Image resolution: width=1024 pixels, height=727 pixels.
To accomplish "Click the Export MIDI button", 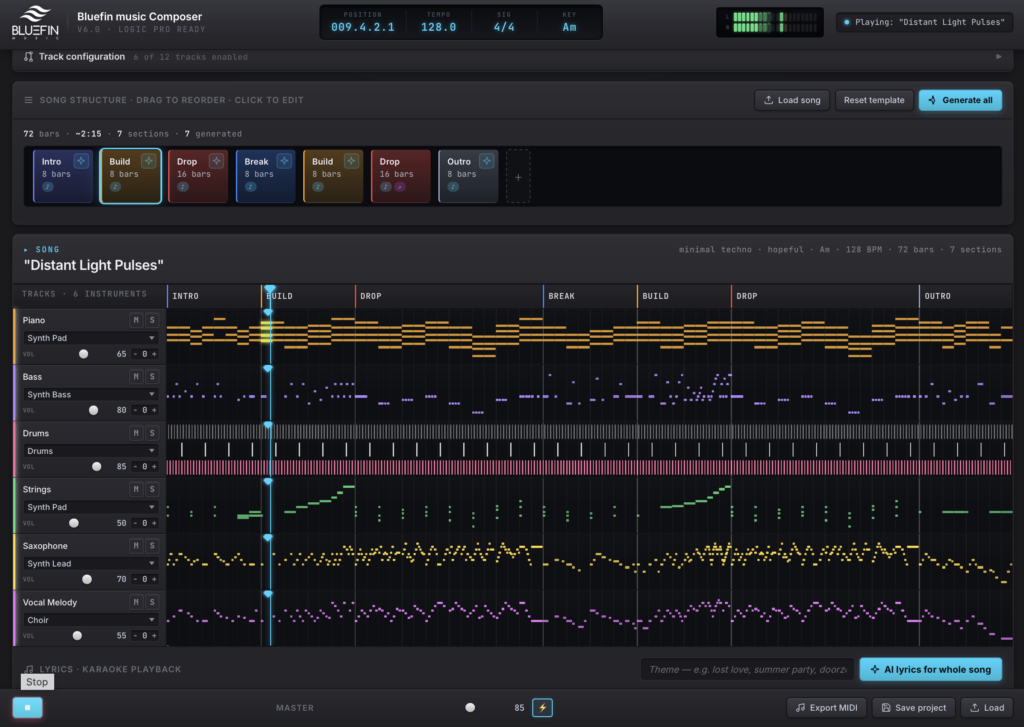I will [826, 707].
